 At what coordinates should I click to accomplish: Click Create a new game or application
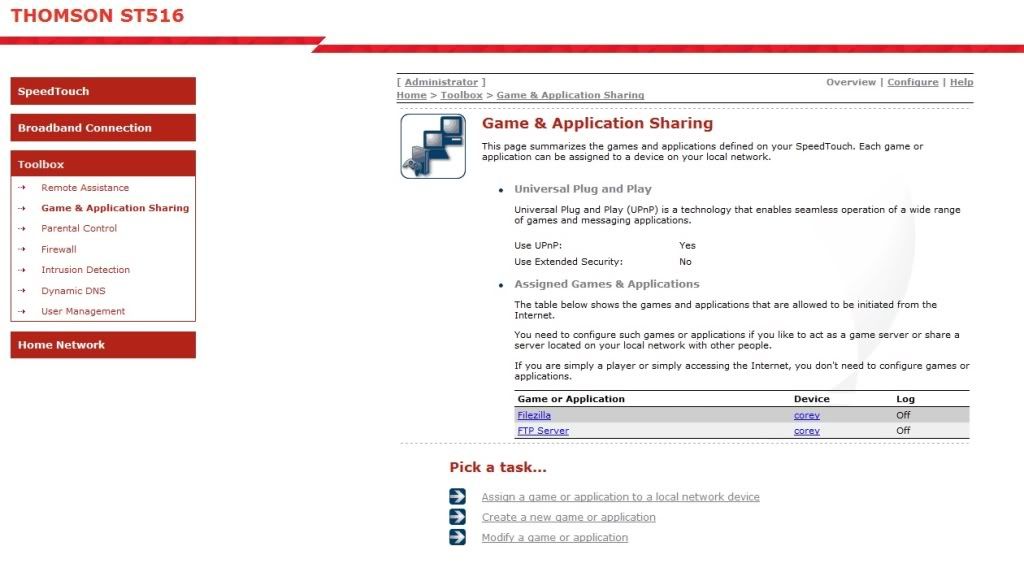coord(569,517)
